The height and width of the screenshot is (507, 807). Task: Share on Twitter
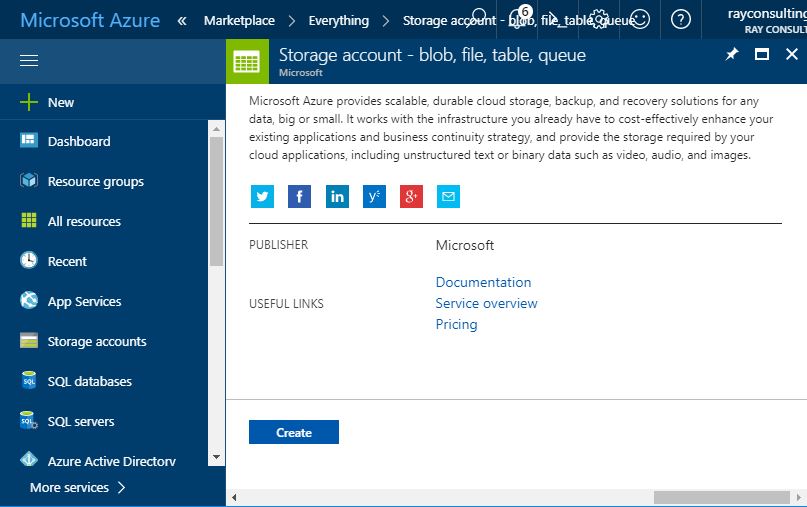(262, 197)
